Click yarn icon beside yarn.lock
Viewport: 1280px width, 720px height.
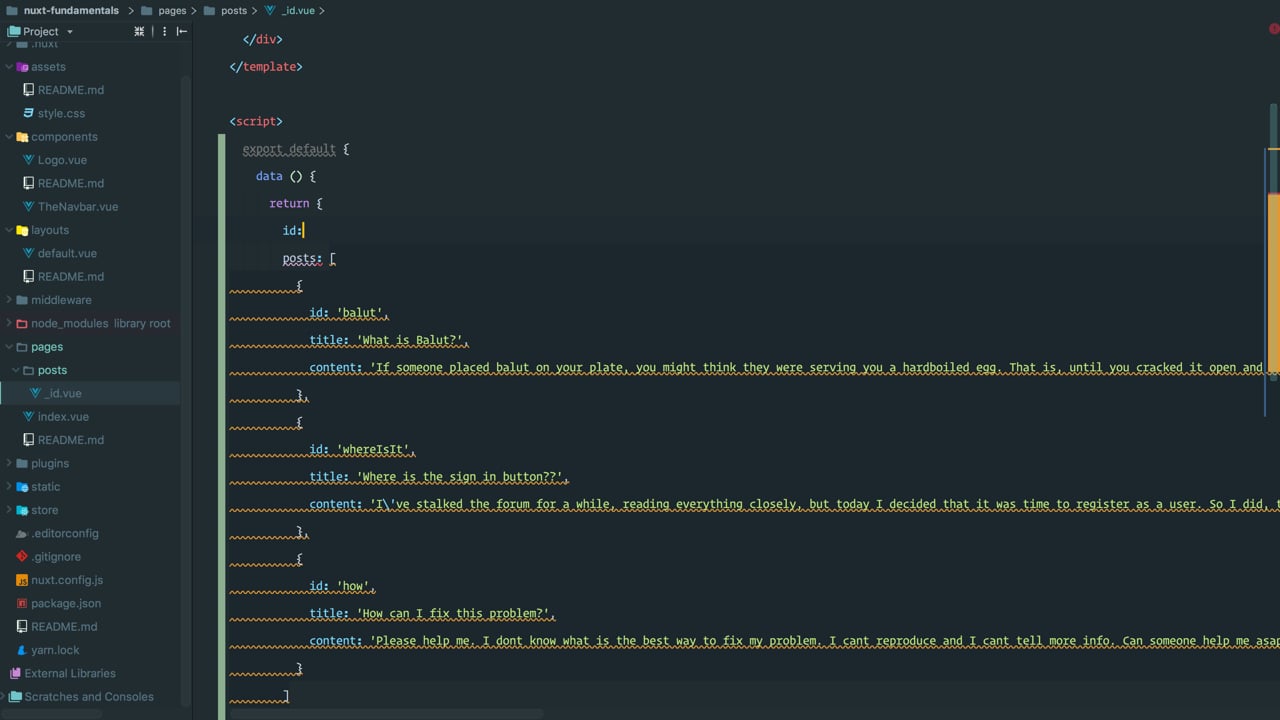tap(22, 650)
